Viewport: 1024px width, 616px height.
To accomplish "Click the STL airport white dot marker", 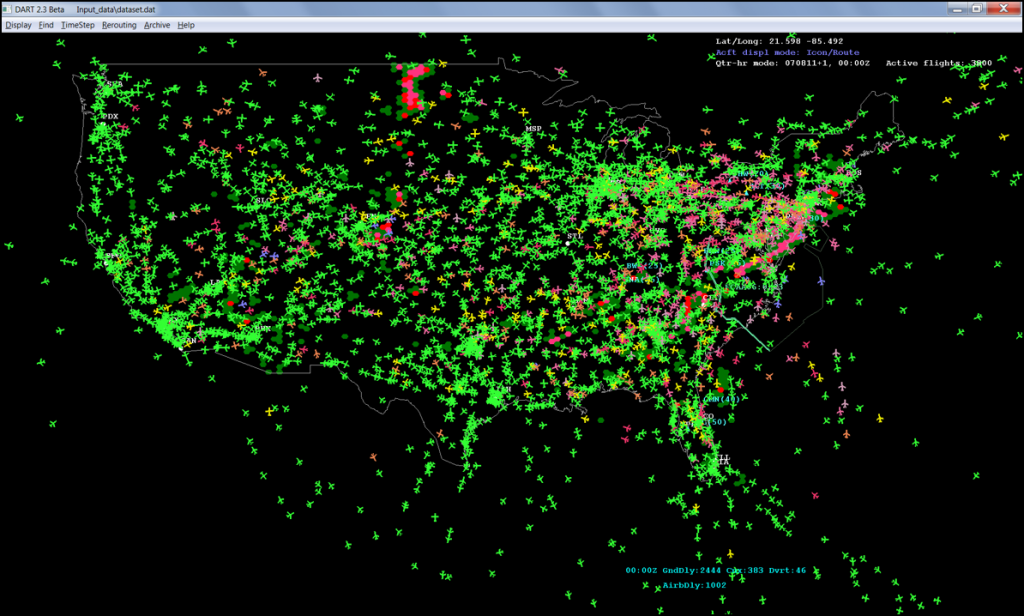I will [568, 243].
